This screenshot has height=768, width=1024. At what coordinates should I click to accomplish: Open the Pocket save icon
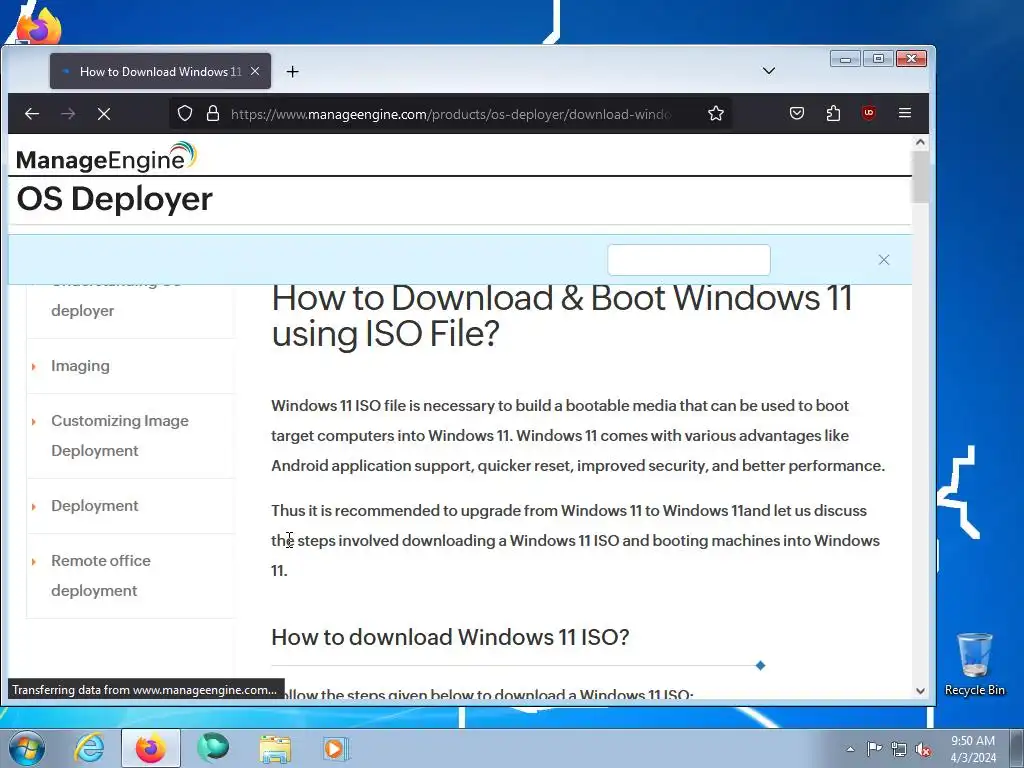[797, 114]
